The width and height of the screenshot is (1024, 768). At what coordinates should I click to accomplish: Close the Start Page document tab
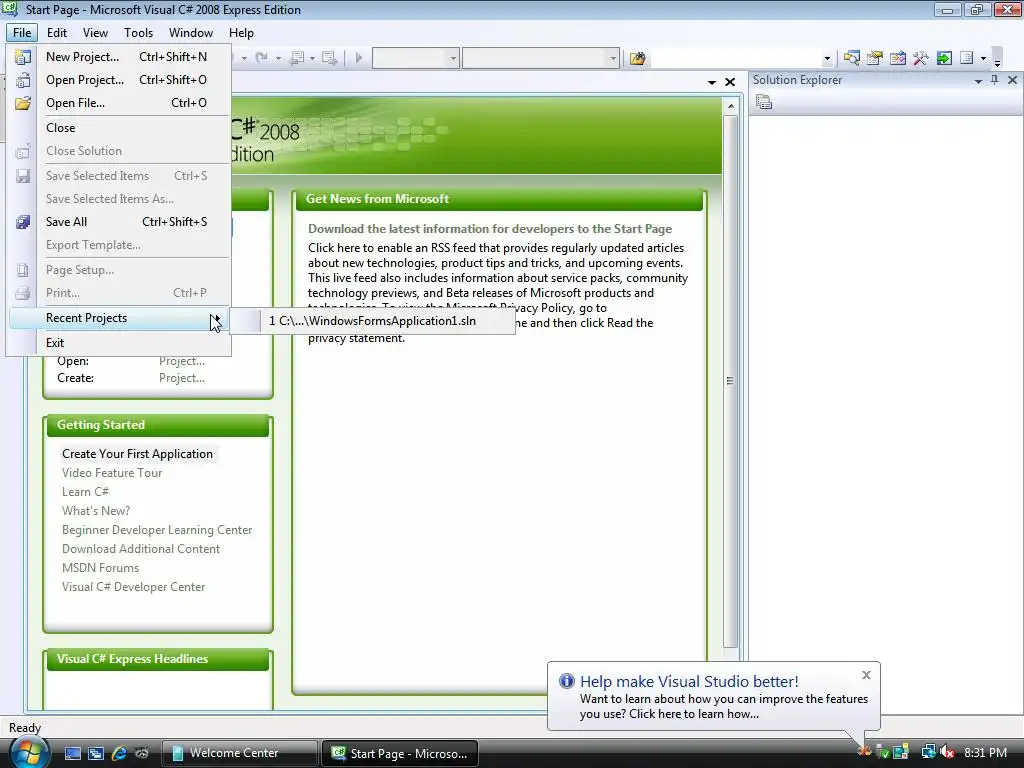pyautogui.click(x=730, y=82)
